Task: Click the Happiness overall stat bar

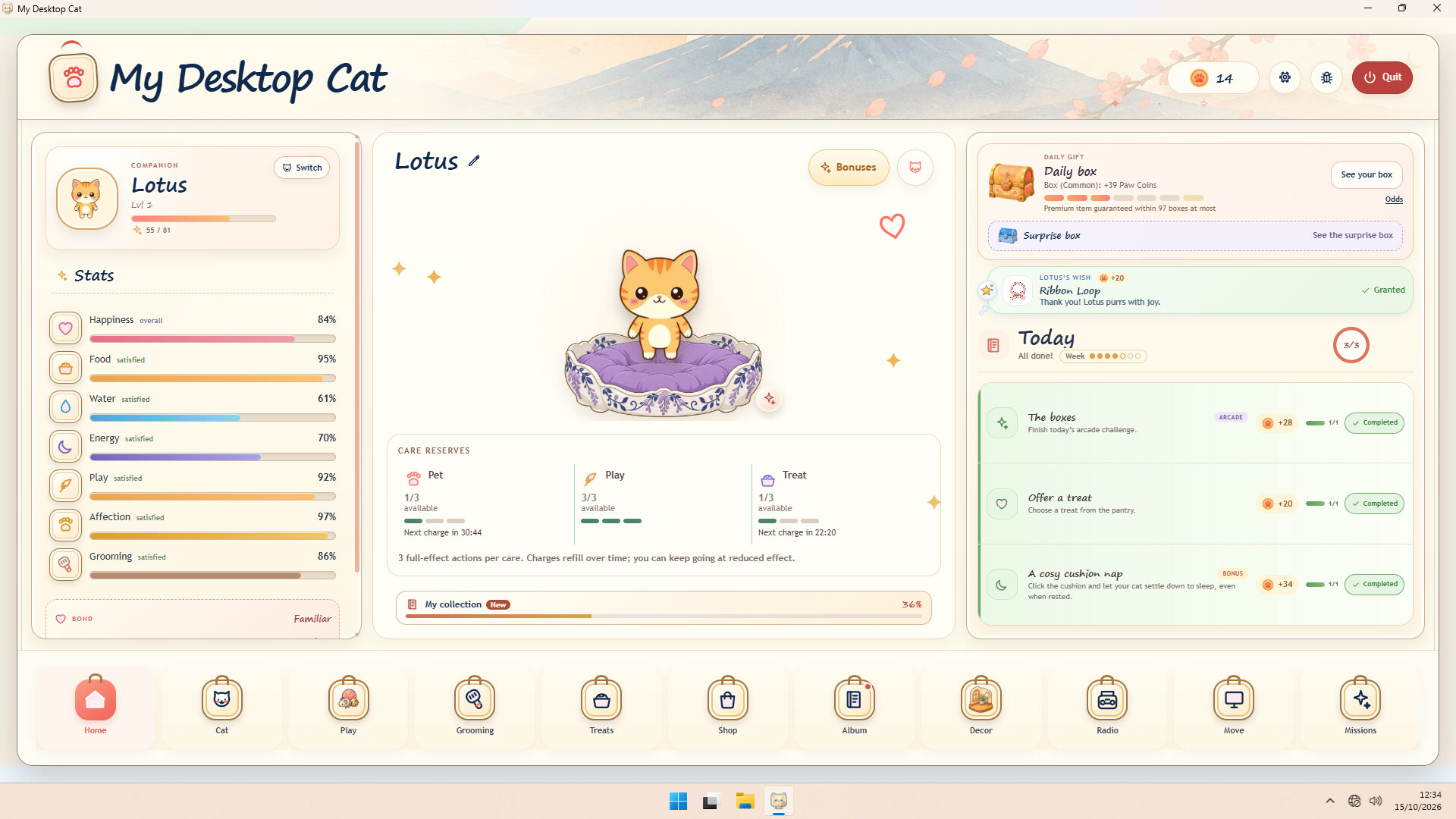Action: tap(212, 339)
